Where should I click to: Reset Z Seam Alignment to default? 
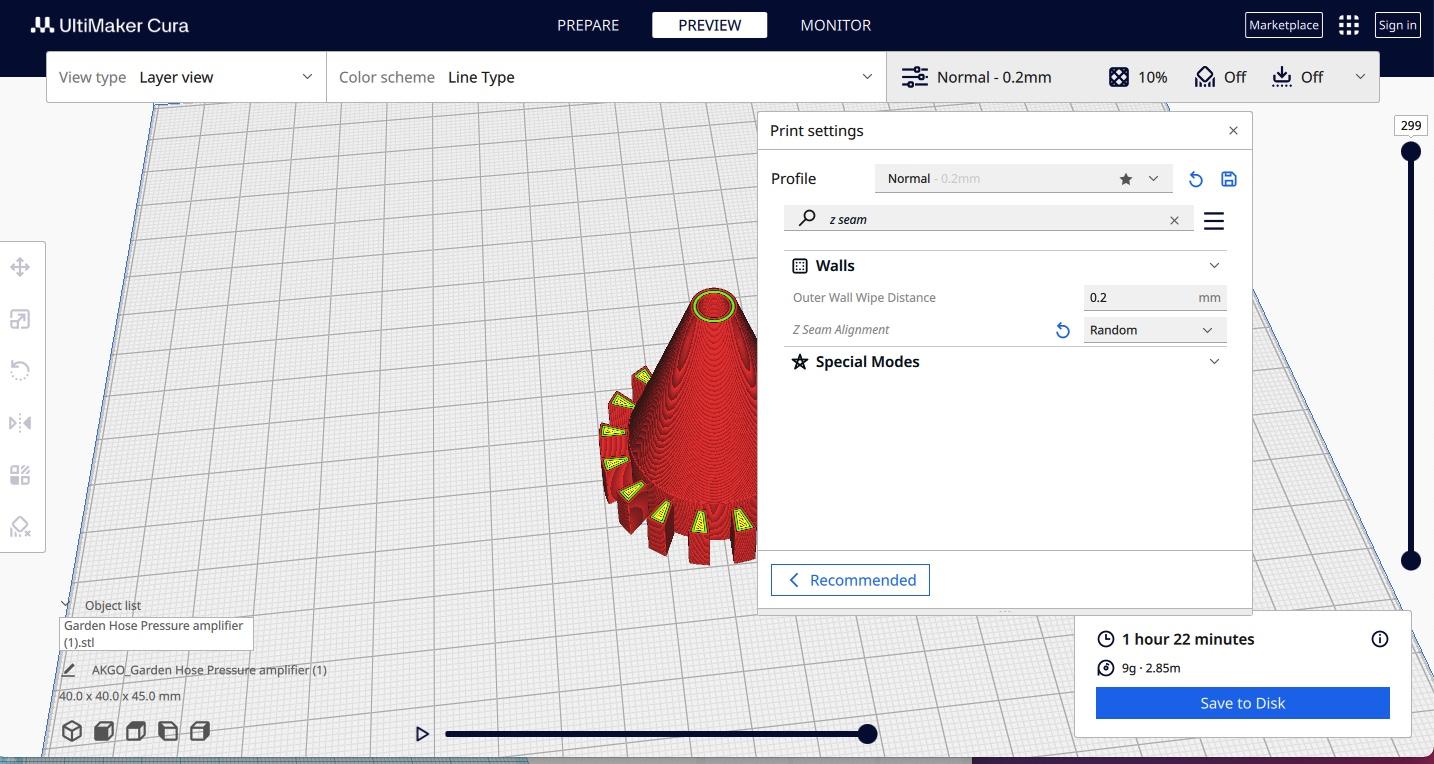[1063, 330]
